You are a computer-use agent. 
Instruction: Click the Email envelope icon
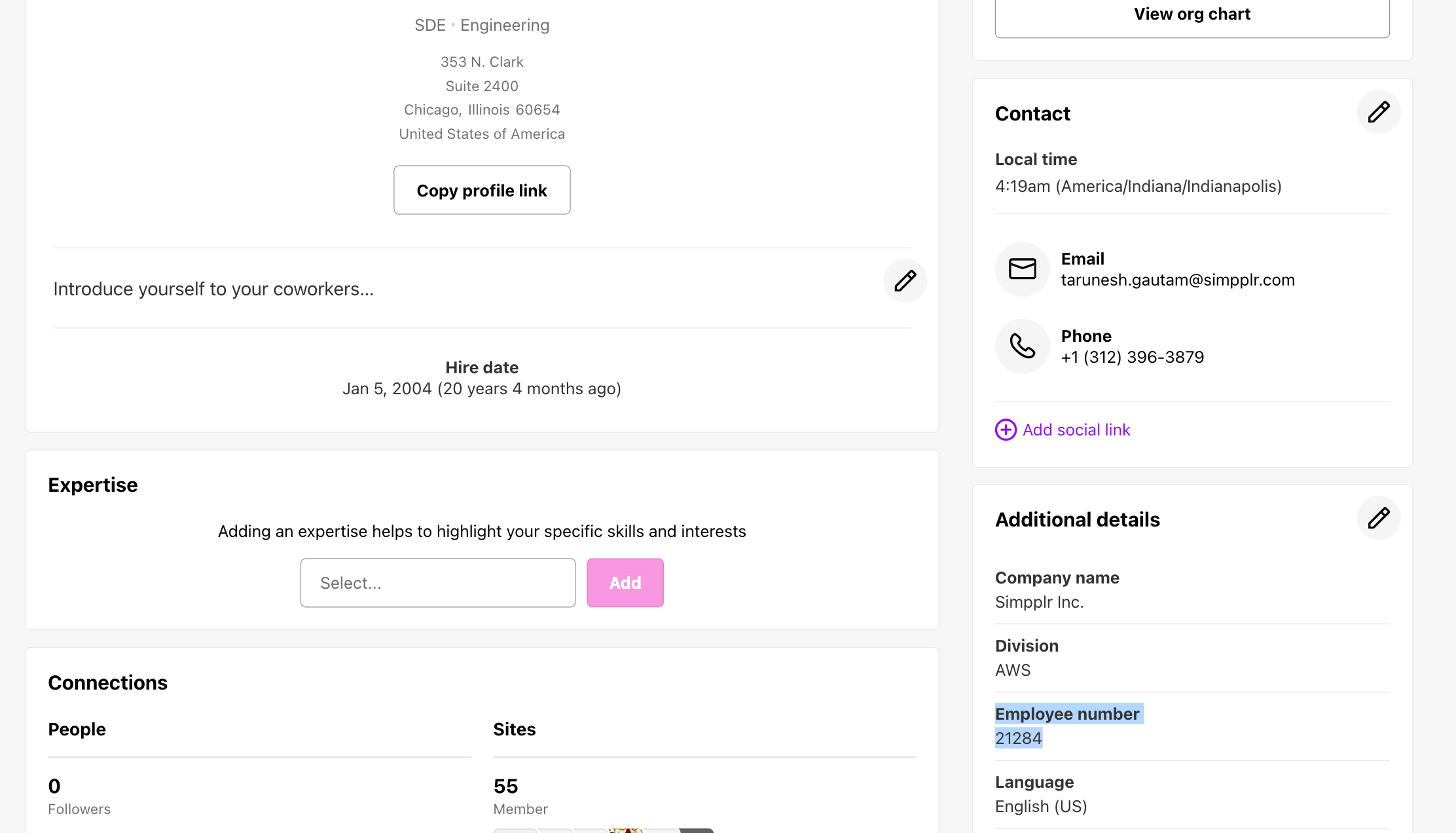(1022, 269)
